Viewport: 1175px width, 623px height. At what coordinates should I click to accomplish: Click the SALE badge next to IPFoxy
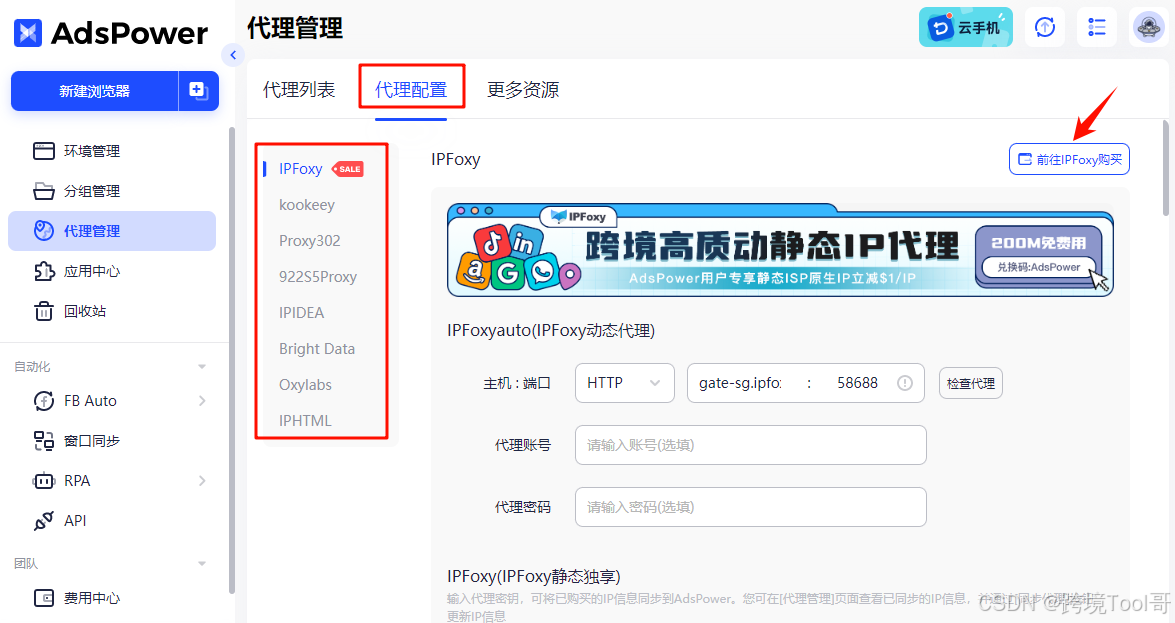(x=348, y=169)
